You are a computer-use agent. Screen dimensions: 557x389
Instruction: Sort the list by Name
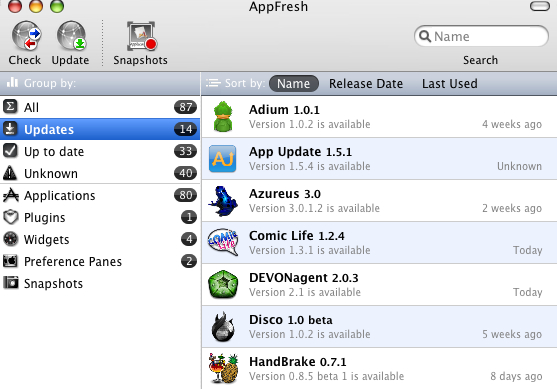[x=294, y=83]
